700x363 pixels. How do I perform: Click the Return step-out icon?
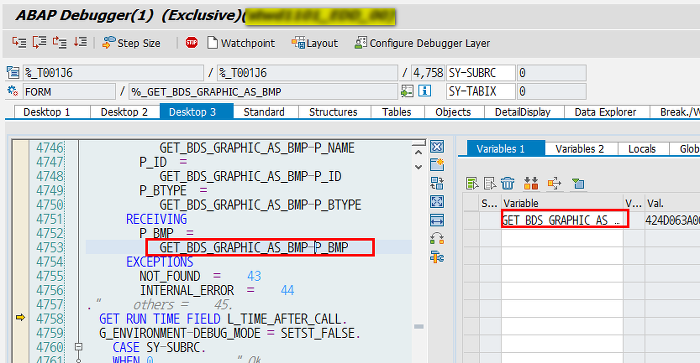59,42
